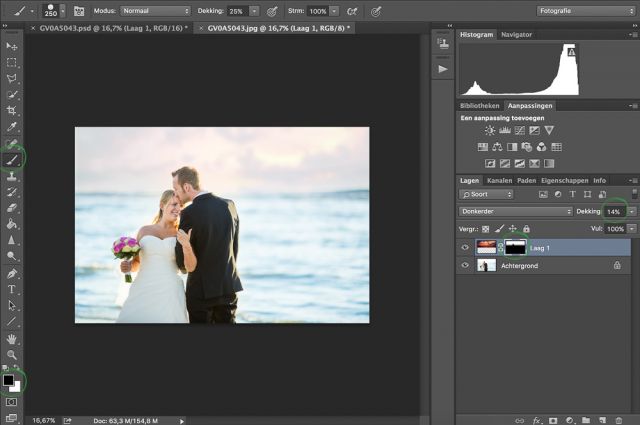640x425 pixels.
Task: Select the History Brush tool
Action: point(11,192)
